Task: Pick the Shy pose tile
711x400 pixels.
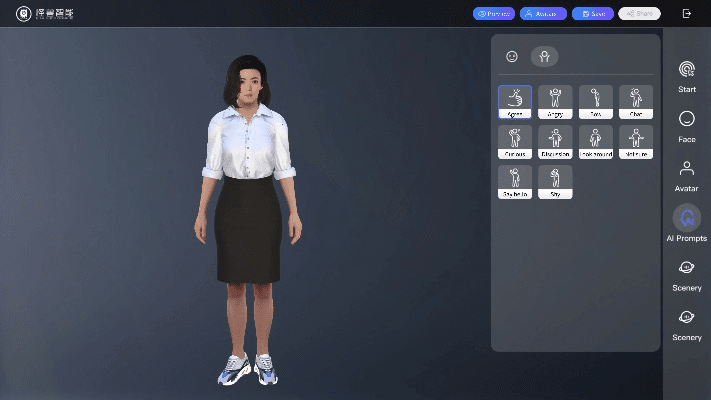Action: (555, 181)
